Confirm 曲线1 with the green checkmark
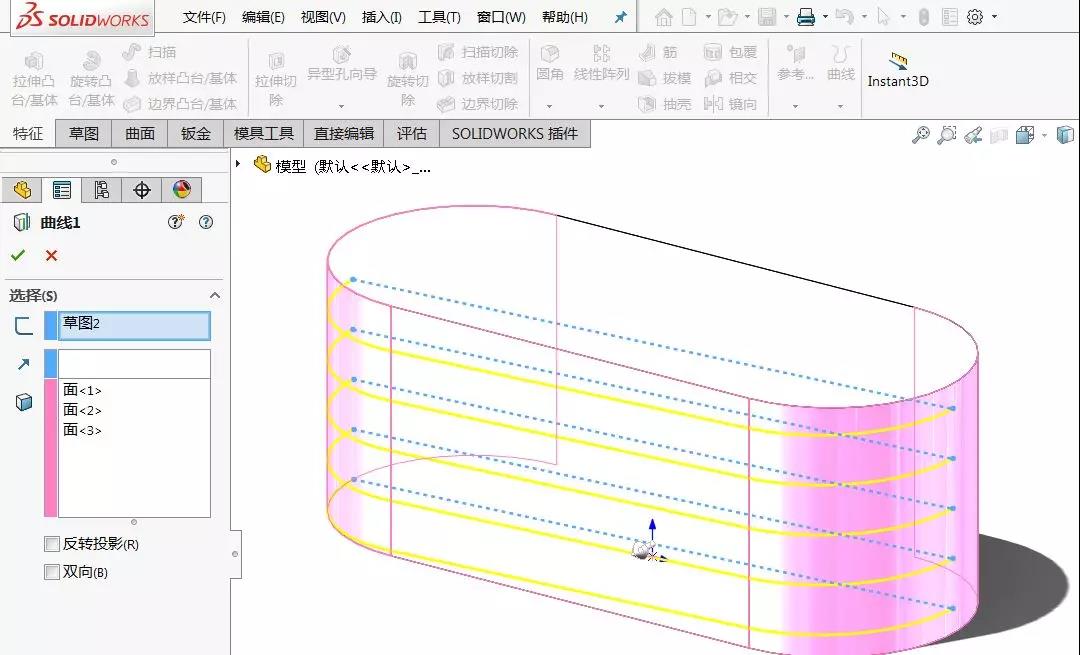Screen dimensions: 1080x655 (19, 254)
